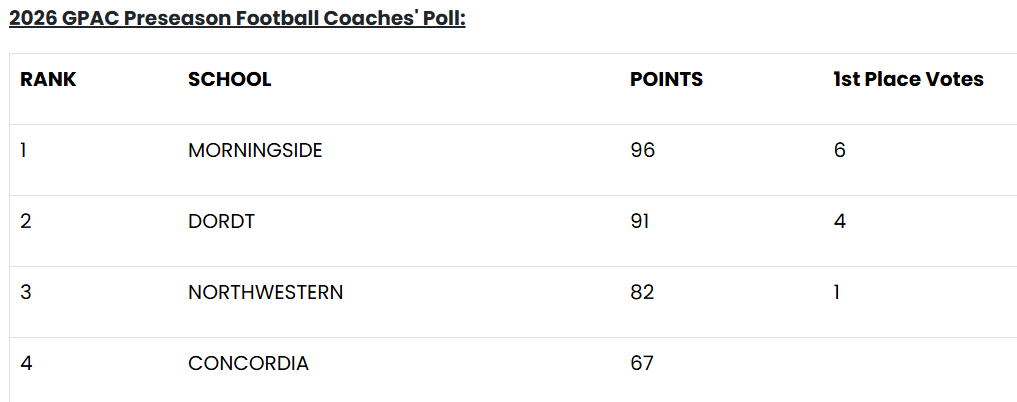Click the NORTHWESTERN school cell

pyautogui.click(x=265, y=292)
